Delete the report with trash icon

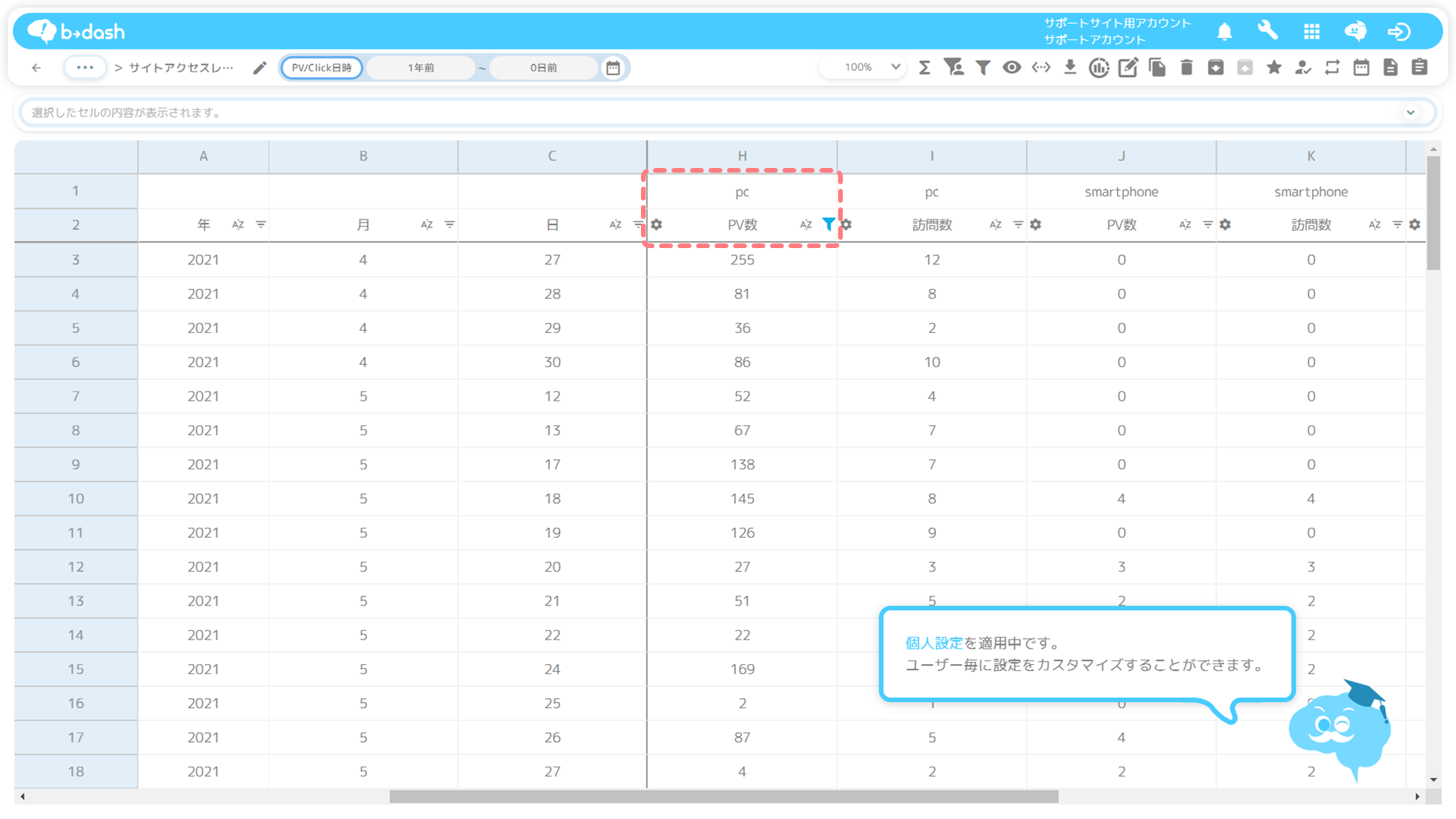pos(1186,68)
